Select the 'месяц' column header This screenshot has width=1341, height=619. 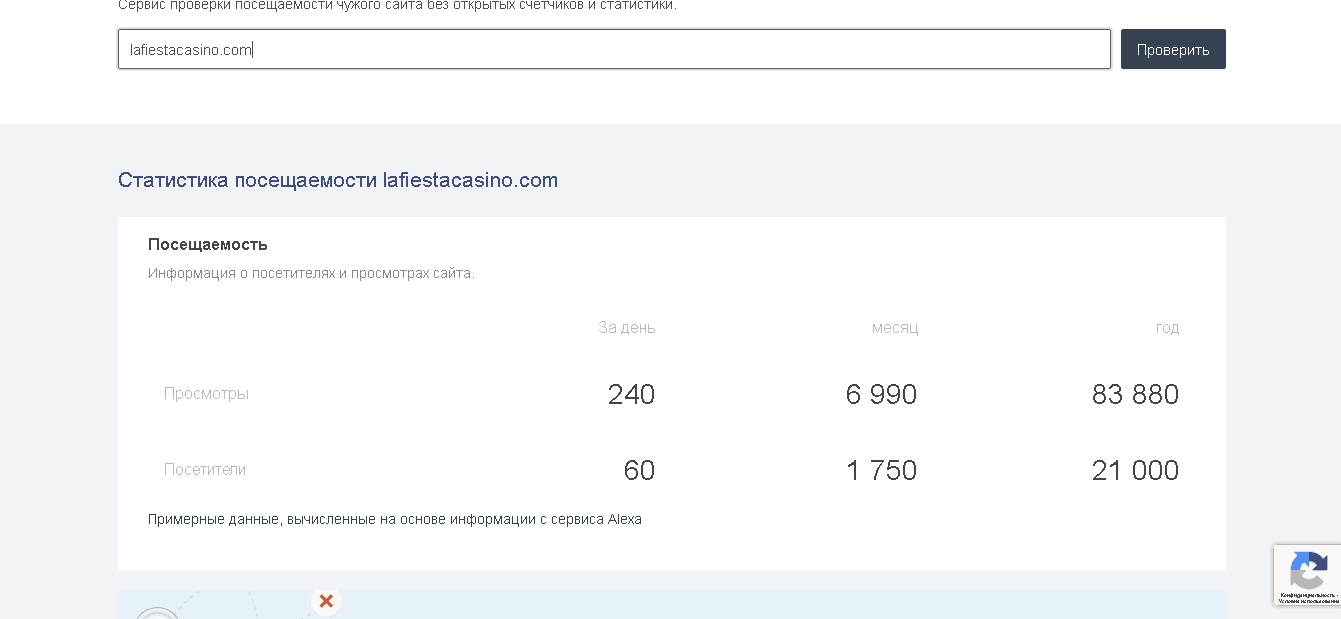point(894,327)
